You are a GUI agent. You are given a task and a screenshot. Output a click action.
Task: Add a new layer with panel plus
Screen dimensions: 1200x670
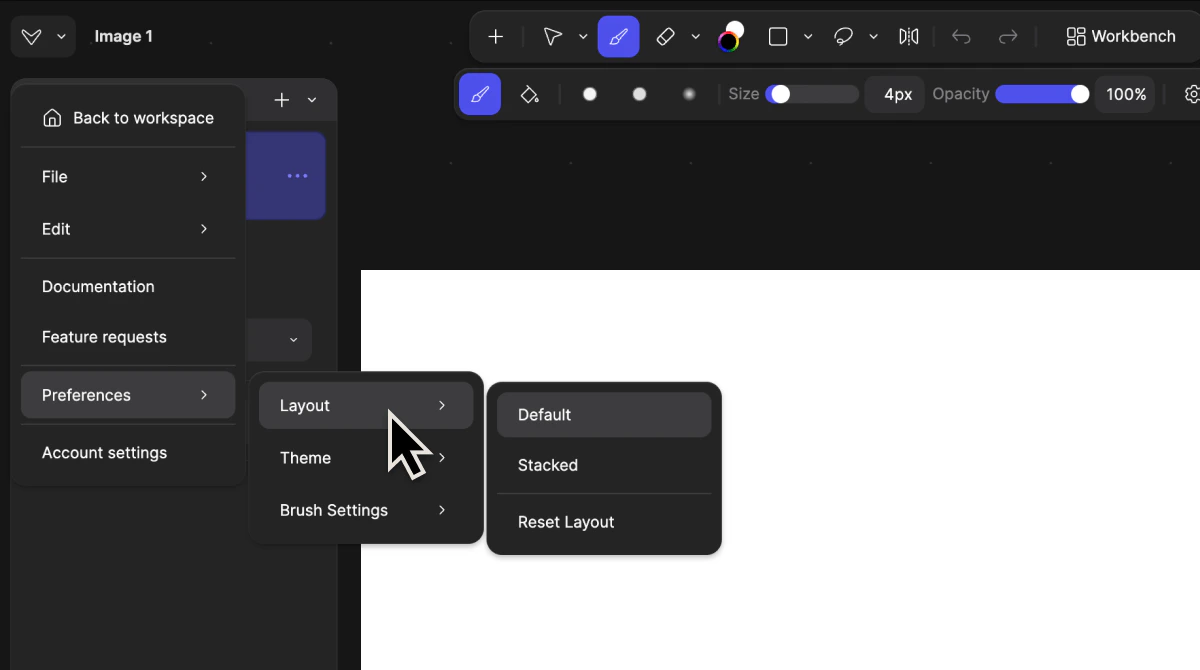(x=282, y=100)
